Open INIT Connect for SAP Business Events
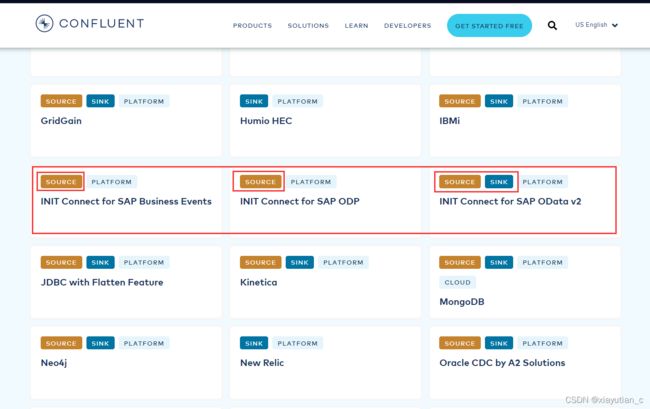Image resolution: width=650 pixels, height=409 pixels. coord(126,201)
